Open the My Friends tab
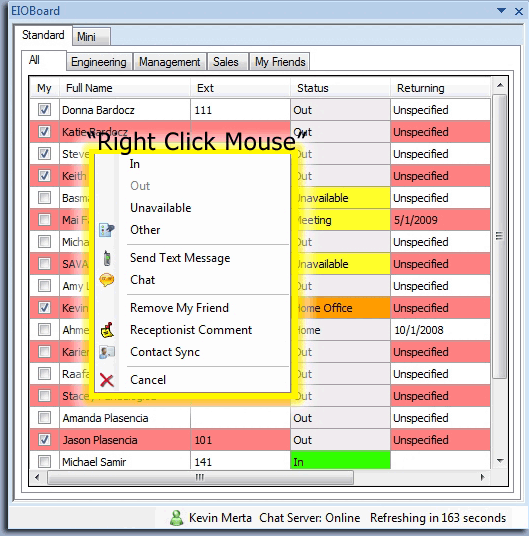Screen dimensions: 529x536 (280, 62)
